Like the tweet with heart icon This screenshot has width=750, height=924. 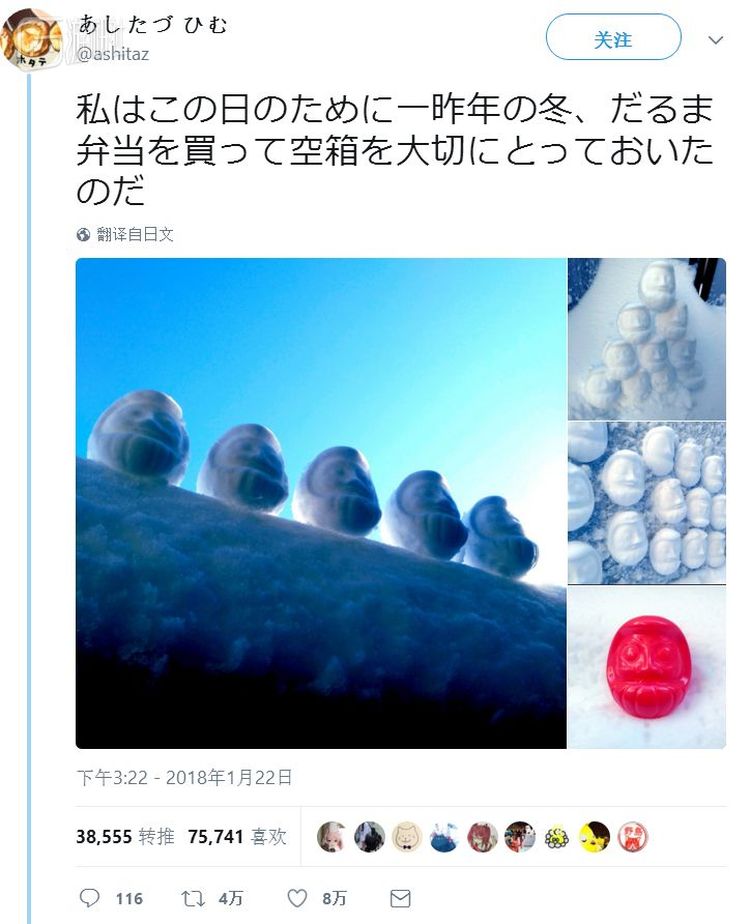(297, 898)
